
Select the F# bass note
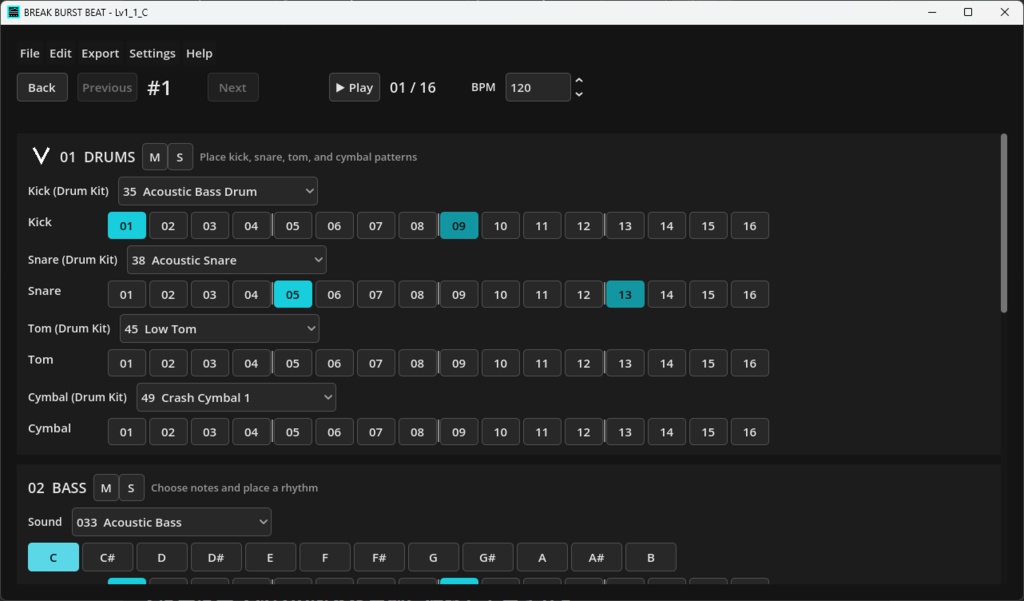[x=379, y=558]
